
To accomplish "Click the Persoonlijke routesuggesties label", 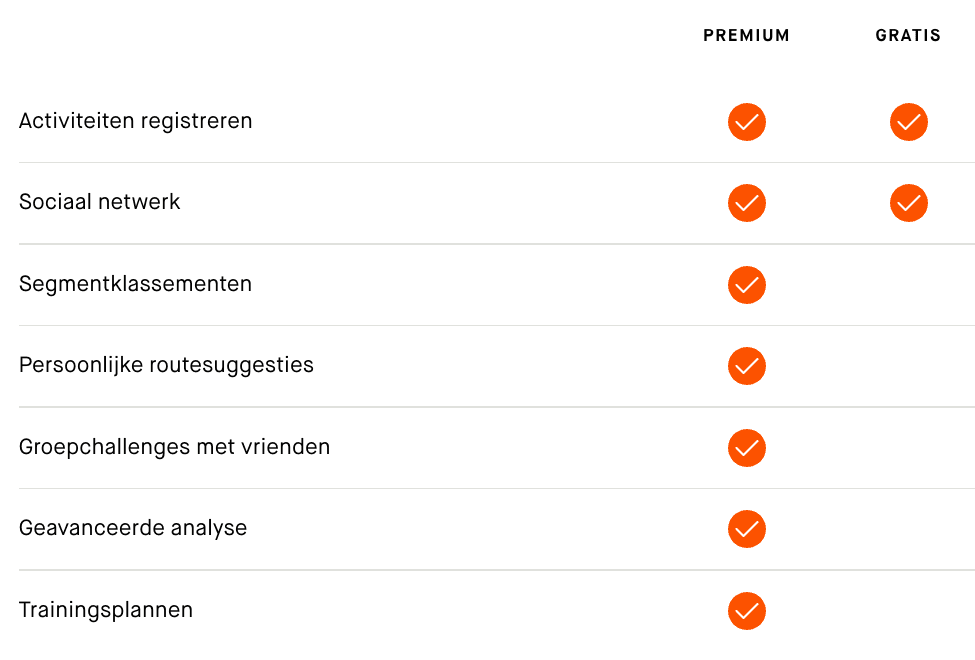I will coord(166,365).
